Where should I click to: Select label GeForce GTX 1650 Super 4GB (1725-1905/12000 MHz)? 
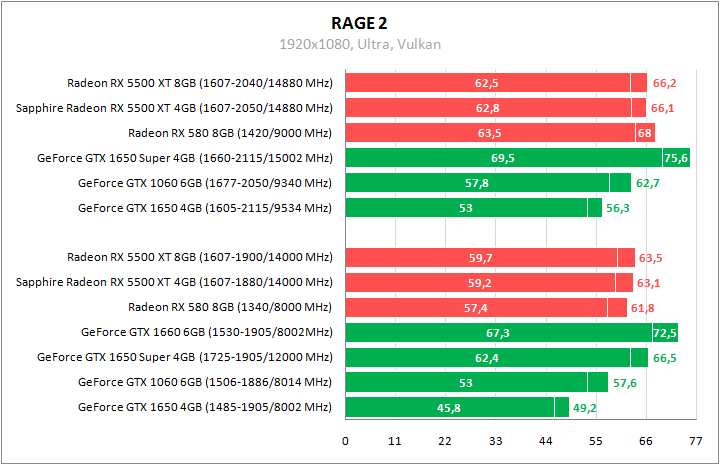(185, 357)
